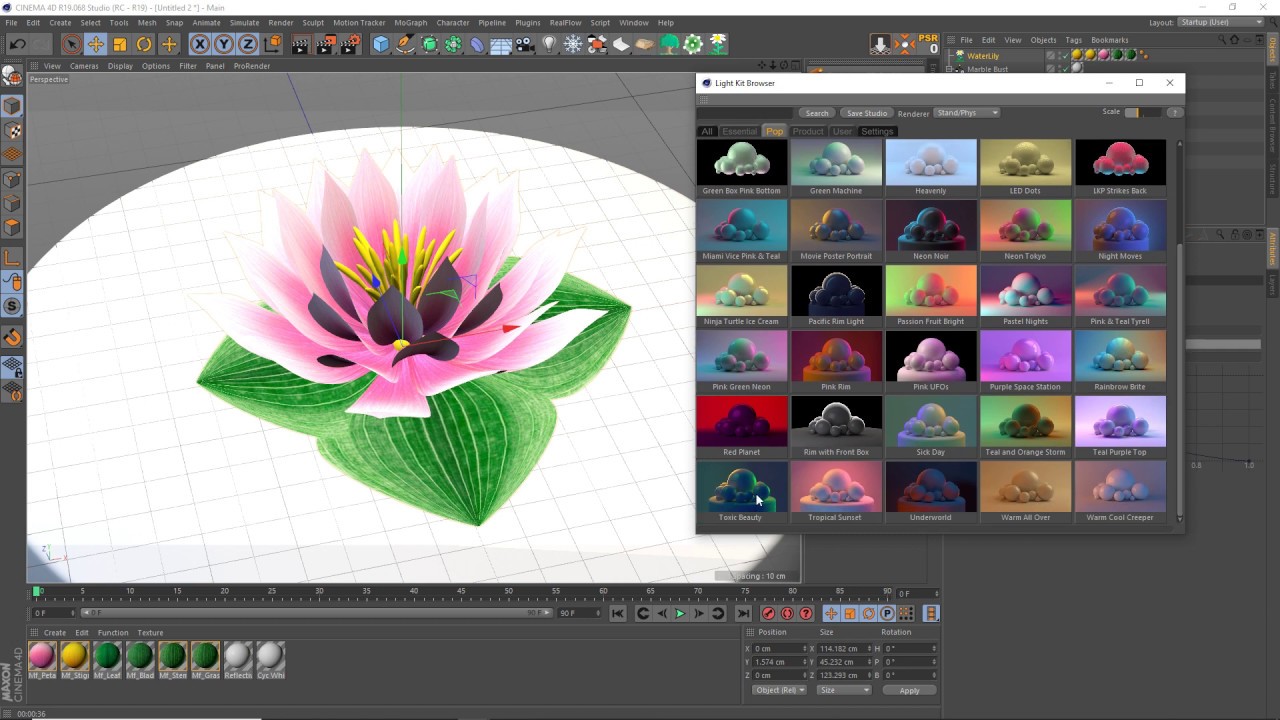Click the green tree plugin icon
This screenshot has height=720, width=1280.
[x=670, y=44]
